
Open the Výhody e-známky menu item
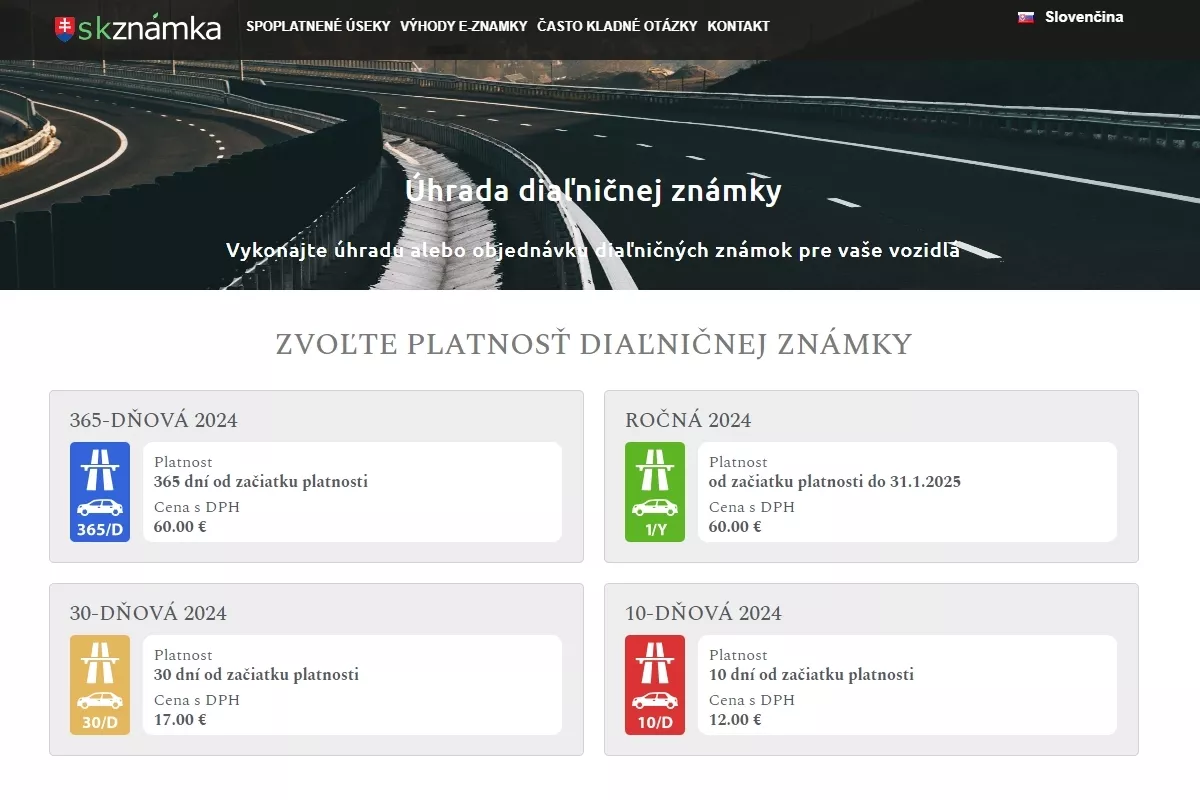pyautogui.click(x=463, y=26)
